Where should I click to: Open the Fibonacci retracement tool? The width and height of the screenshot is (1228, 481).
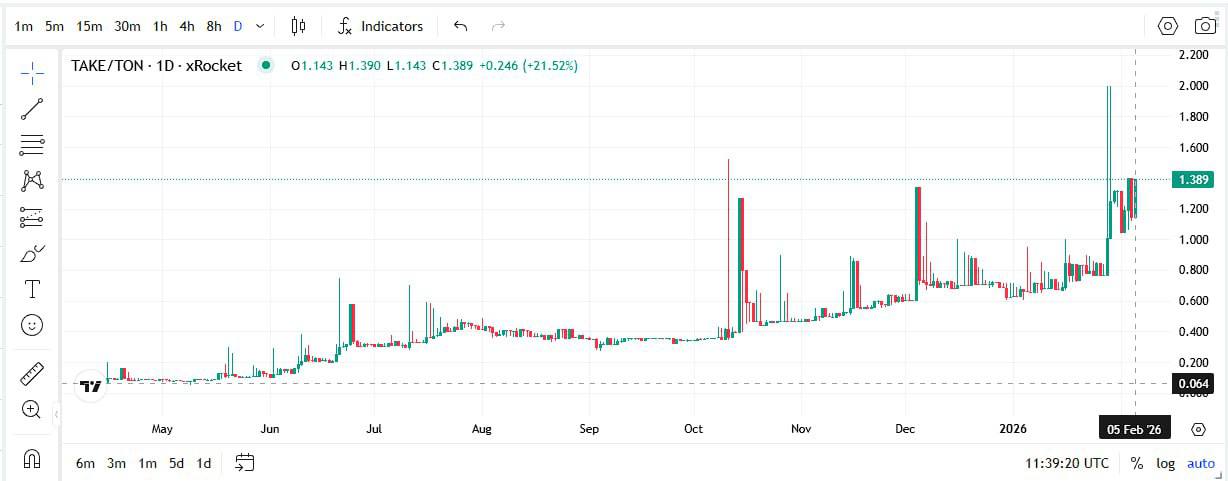32,145
